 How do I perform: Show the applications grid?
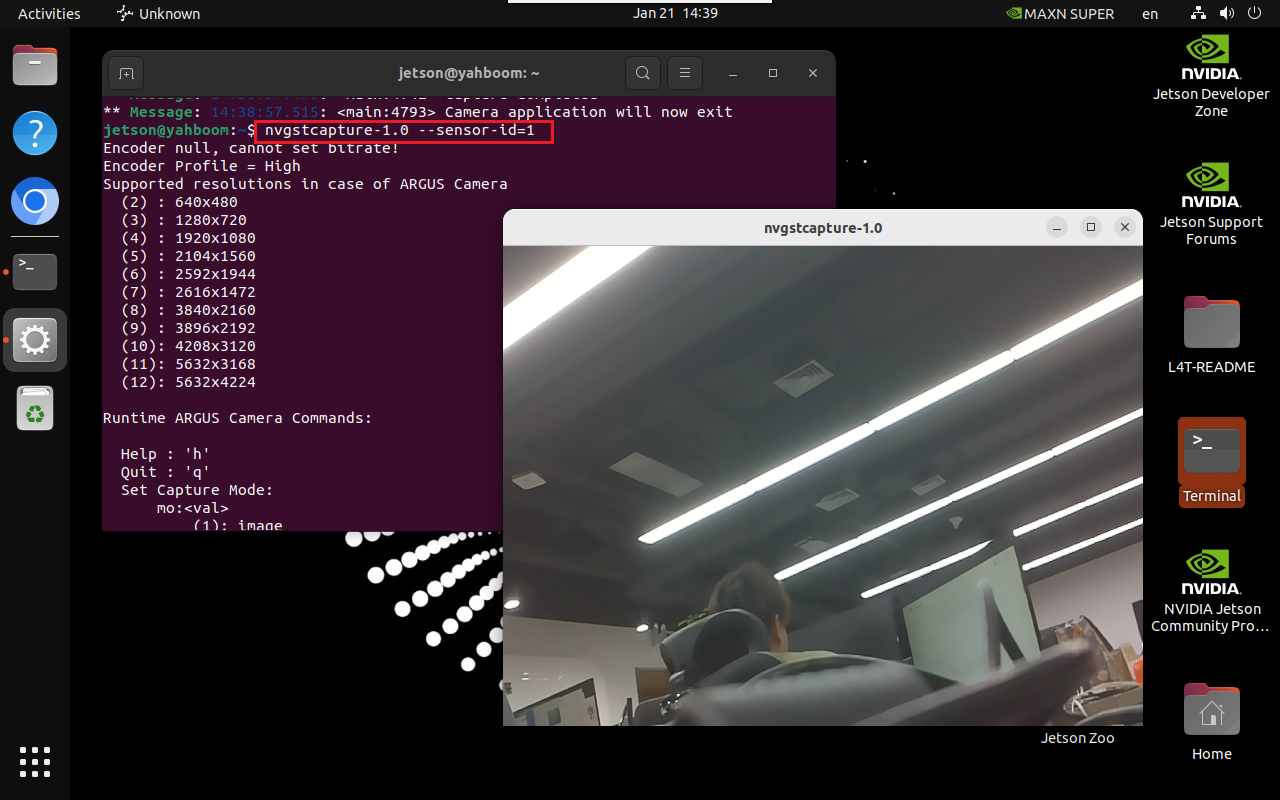coord(35,761)
